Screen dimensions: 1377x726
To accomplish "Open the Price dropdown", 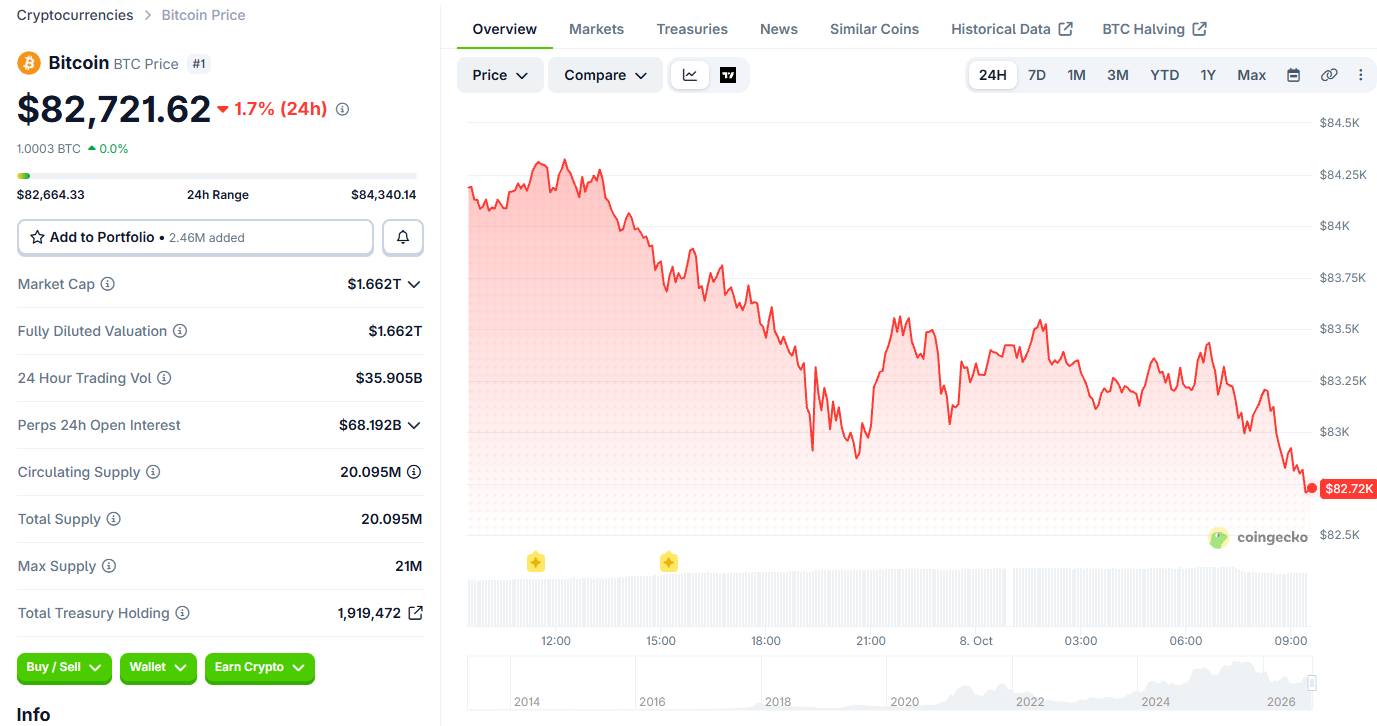I will [x=500, y=75].
